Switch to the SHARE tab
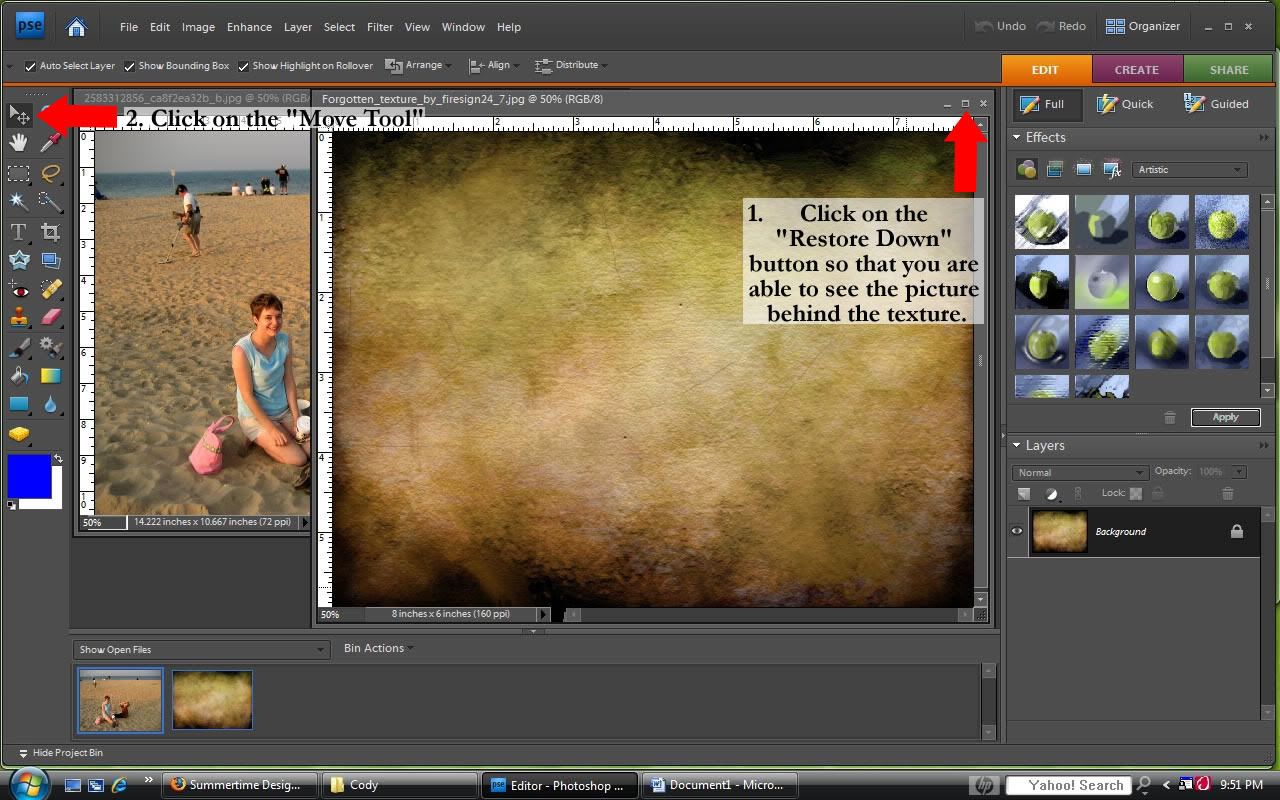1280x800 pixels. [x=1229, y=70]
